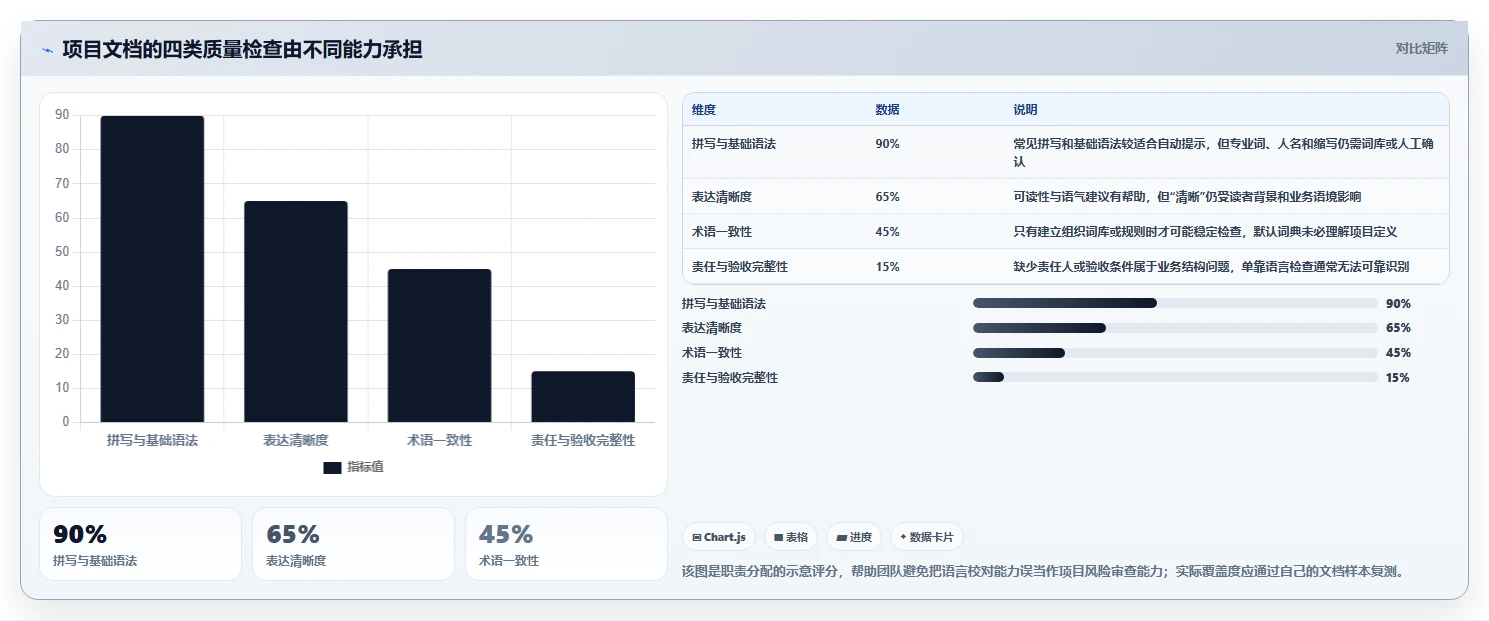Image resolution: width=1489 pixels, height=621 pixels.
Task: Select table cell 拼写与基础语法
Action: coord(734,144)
